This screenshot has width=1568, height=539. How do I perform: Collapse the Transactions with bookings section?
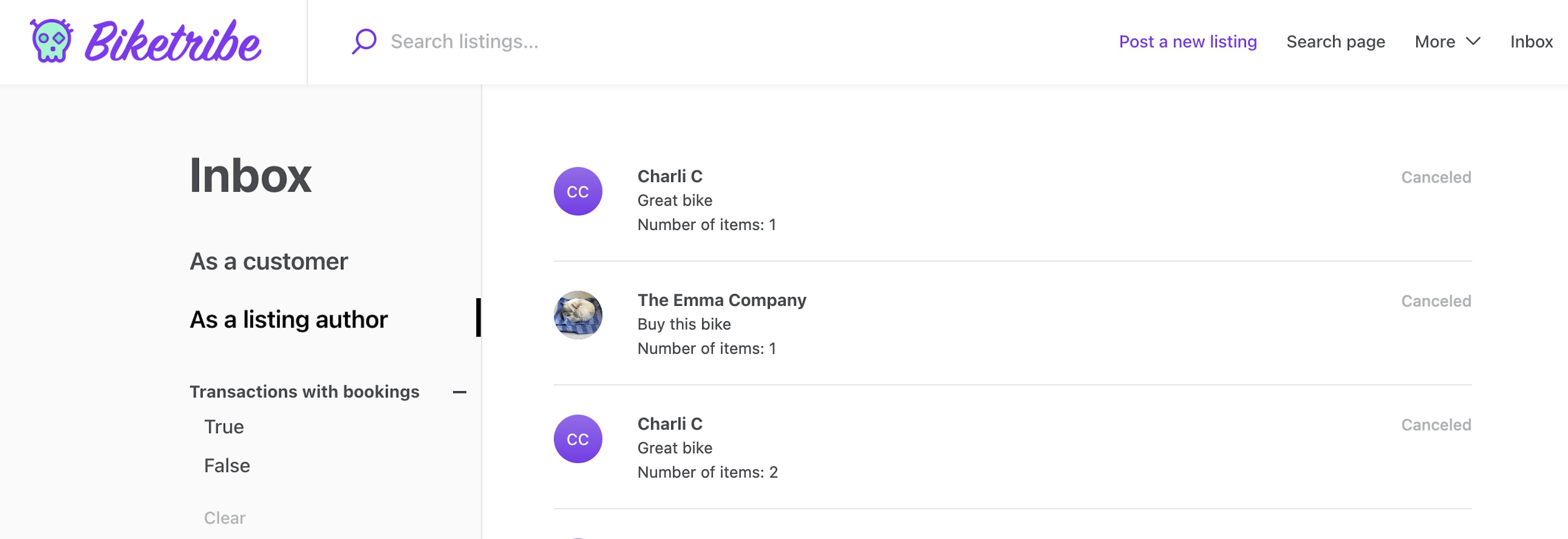pyautogui.click(x=460, y=392)
